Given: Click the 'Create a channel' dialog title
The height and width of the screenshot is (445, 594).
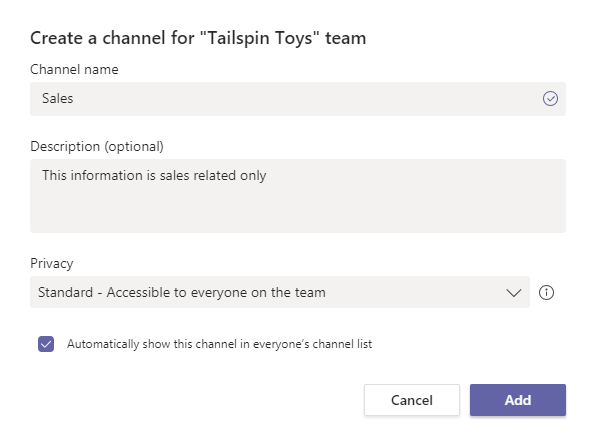Looking at the screenshot, I should [198, 38].
